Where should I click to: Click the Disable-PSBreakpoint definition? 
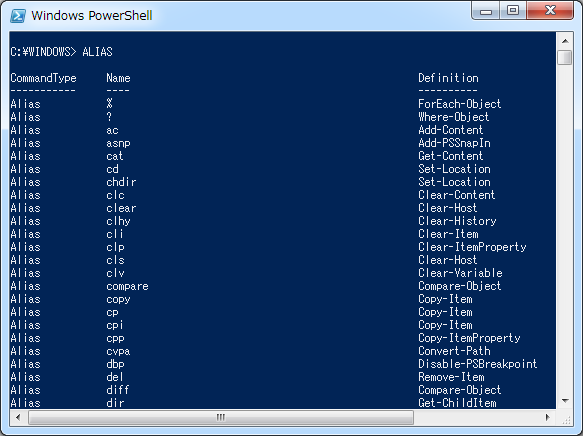477,364
